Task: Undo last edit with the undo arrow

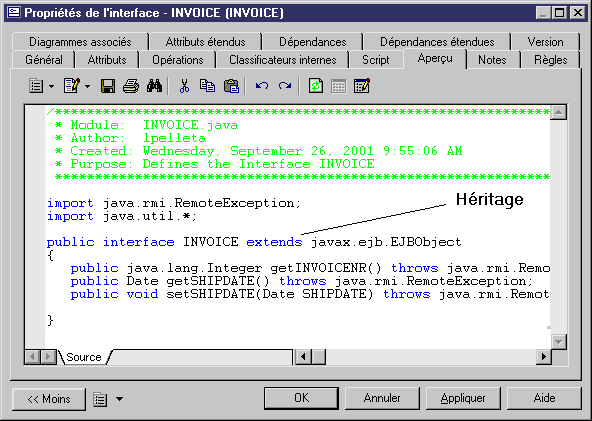Action: (x=262, y=86)
